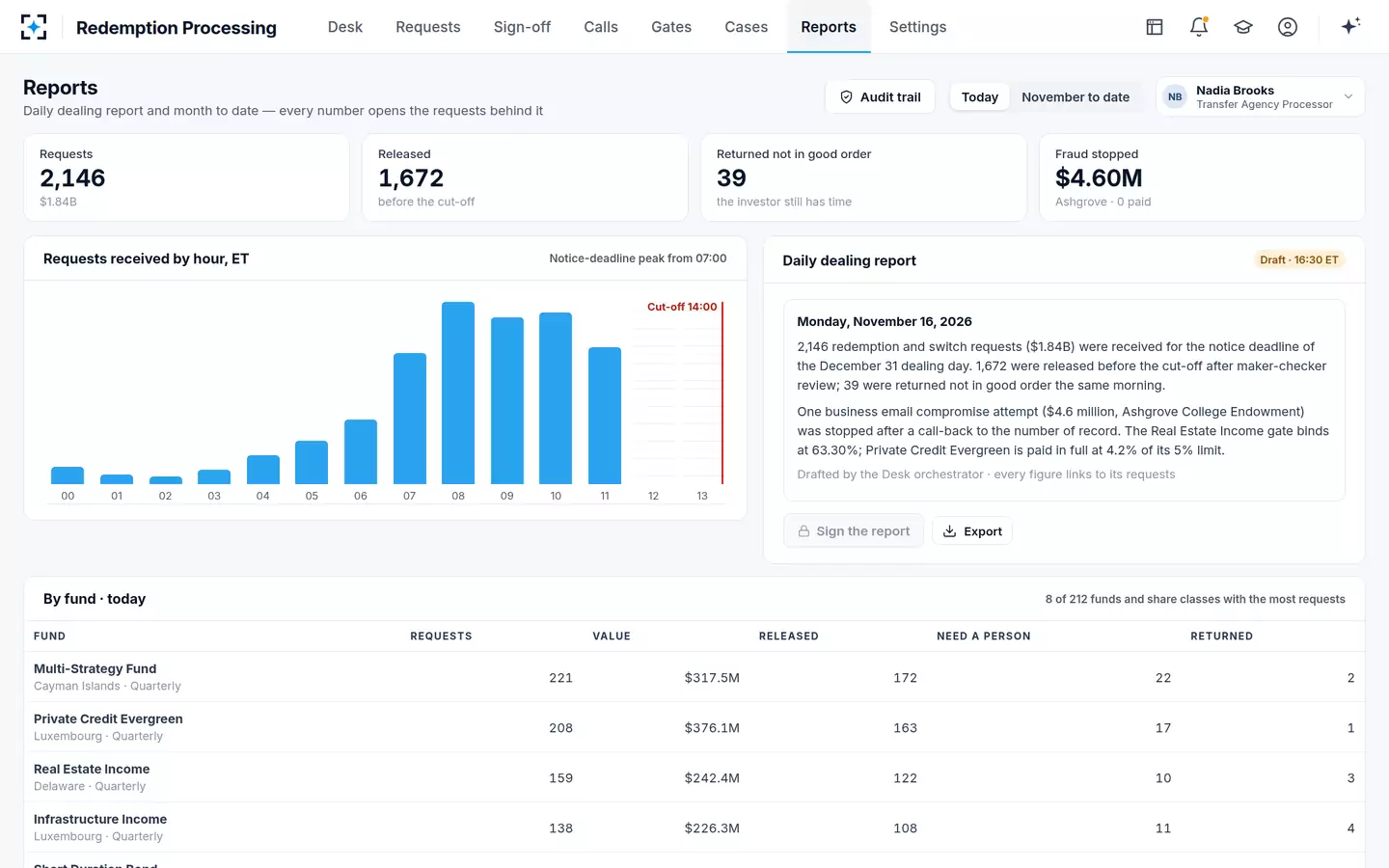This screenshot has height=868, width=1389.
Task: Open Returned not in good order card
Action: point(863,177)
